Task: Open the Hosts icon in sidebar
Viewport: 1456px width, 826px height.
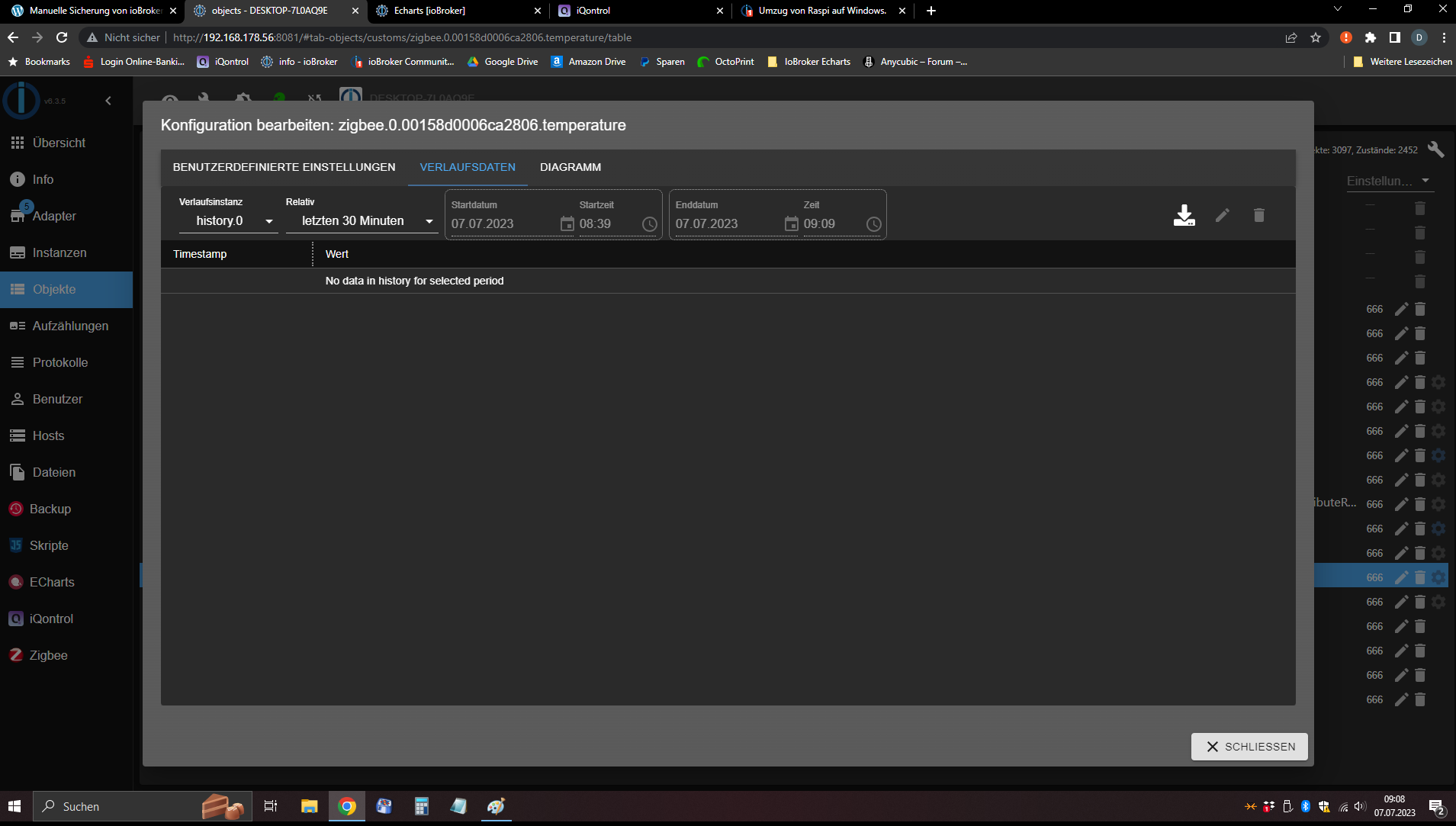Action: [x=18, y=435]
